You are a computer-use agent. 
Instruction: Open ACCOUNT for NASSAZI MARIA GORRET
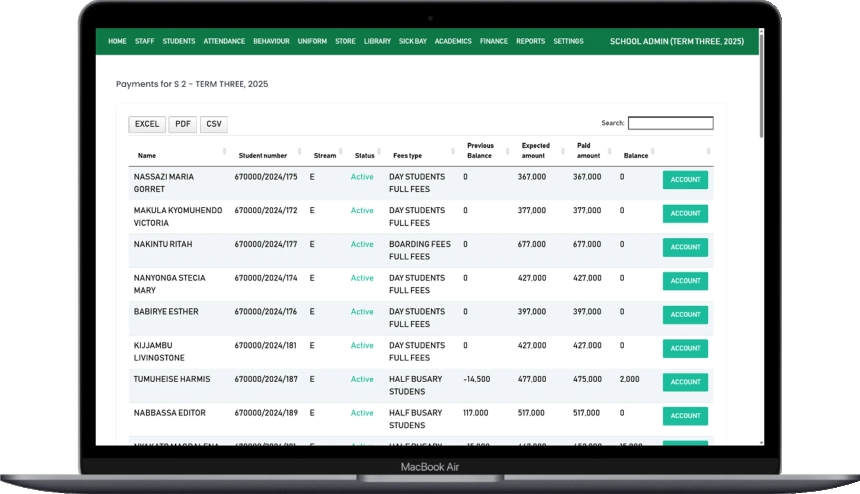(x=685, y=180)
